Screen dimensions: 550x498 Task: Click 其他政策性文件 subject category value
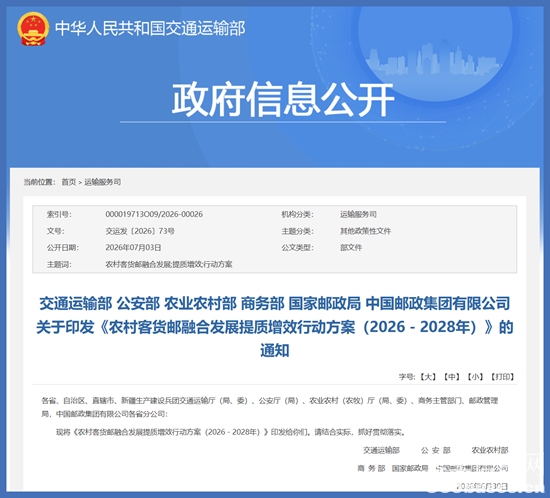pyautogui.click(x=365, y=231)
